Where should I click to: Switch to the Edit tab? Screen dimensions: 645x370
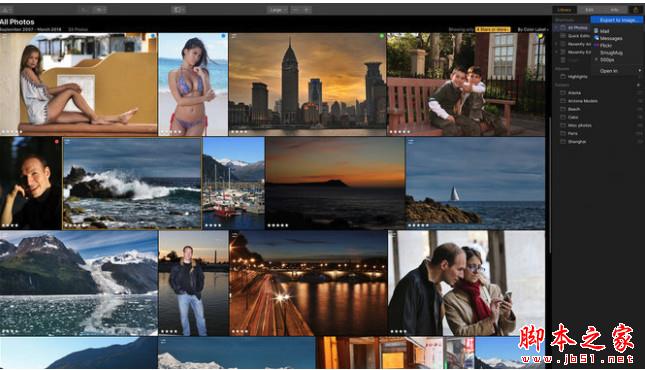tap(589, 10)
